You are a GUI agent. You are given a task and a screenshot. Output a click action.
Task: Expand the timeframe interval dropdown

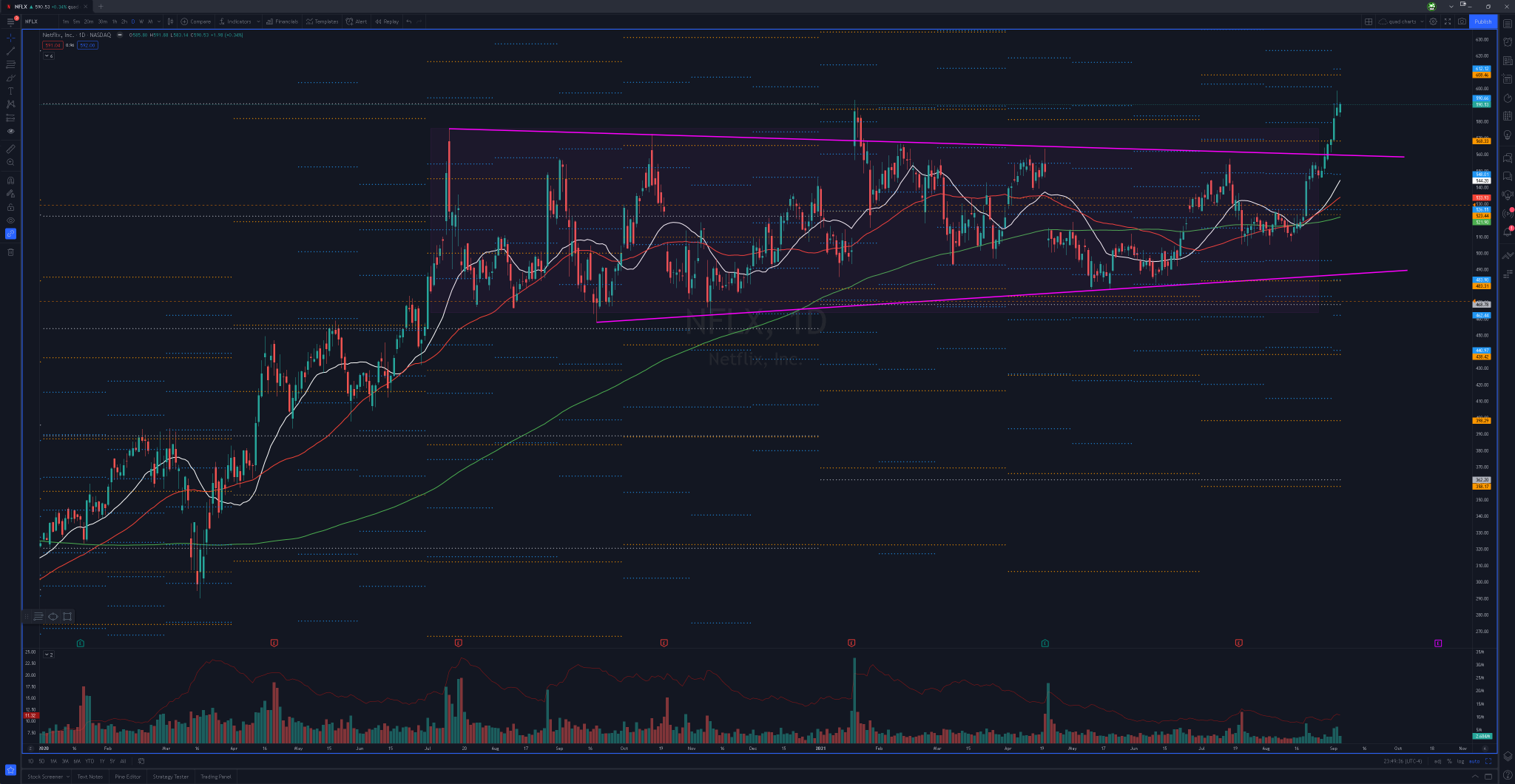[x=160, y=21]
